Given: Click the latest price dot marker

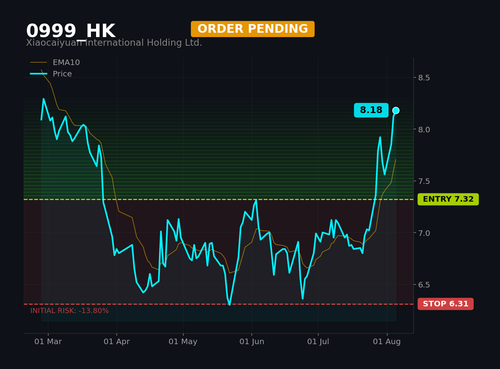Looking at the screenshot, I should point(396,110).
